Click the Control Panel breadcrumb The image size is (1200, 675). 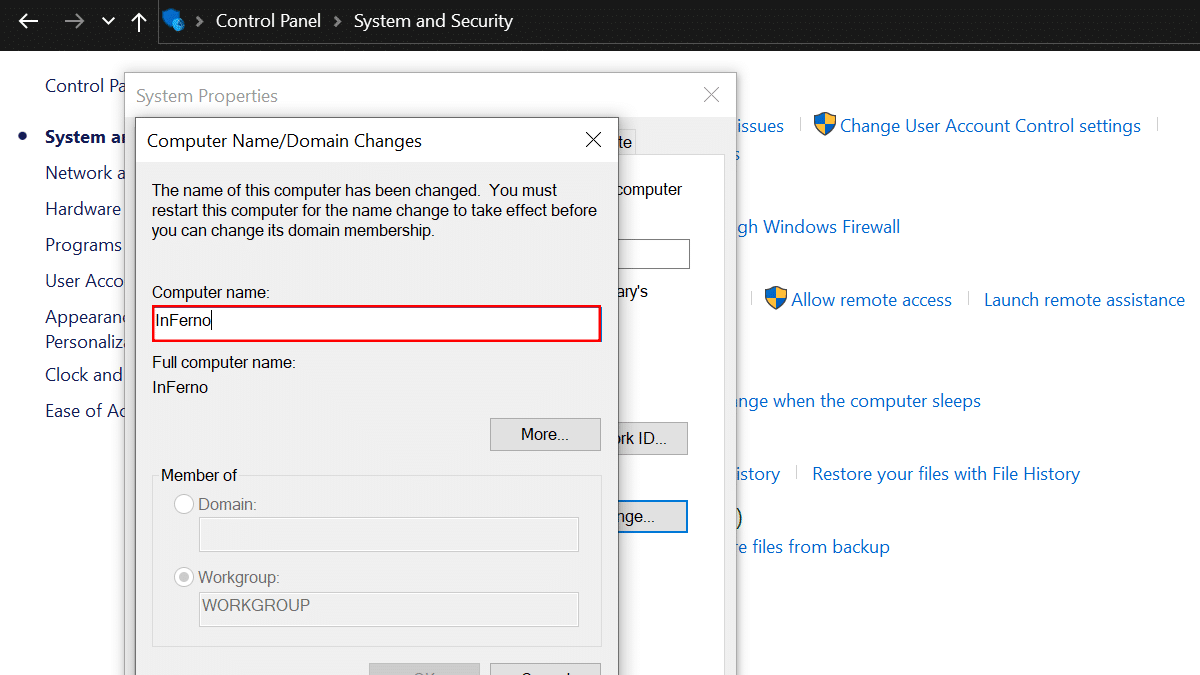click(x=268, y=21)
